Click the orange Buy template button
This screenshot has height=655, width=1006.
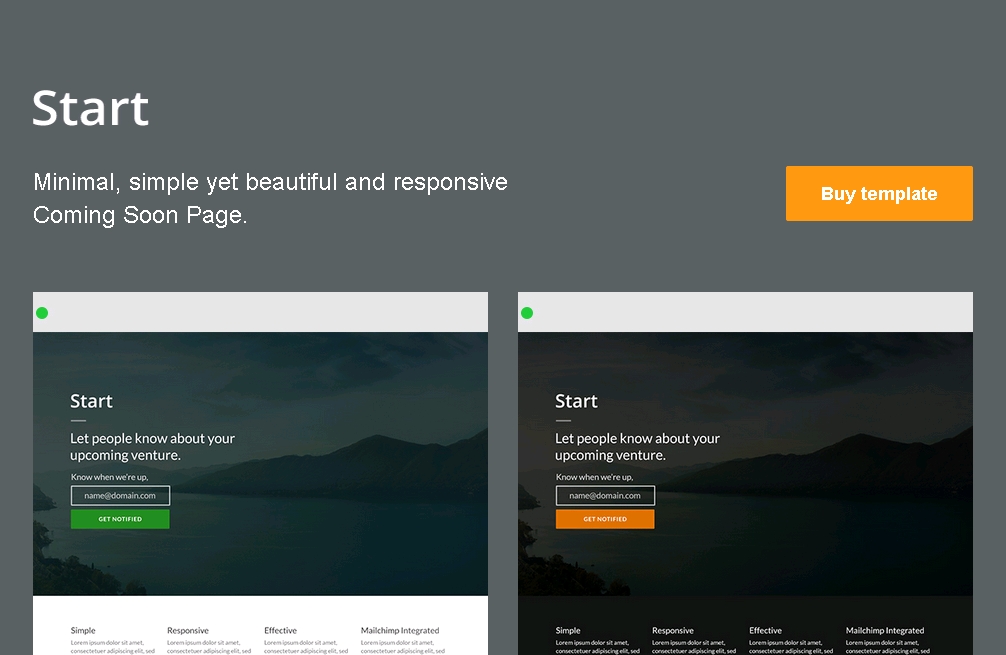[879, 194]
